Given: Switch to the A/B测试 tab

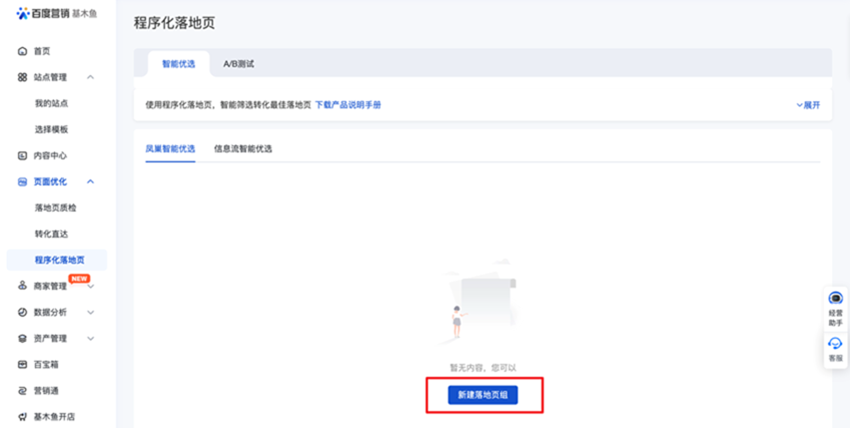Looking at the screenshot, I should tap(238, 64).
